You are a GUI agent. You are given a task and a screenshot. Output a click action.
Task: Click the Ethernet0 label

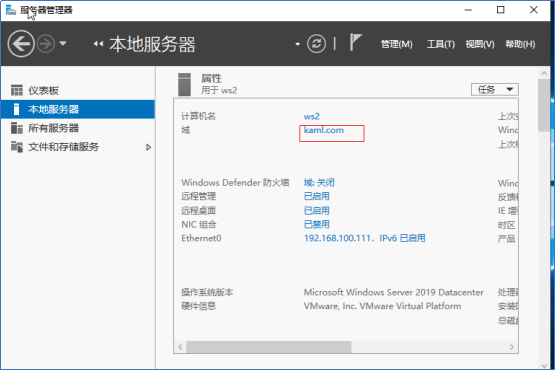coord(201,238)
